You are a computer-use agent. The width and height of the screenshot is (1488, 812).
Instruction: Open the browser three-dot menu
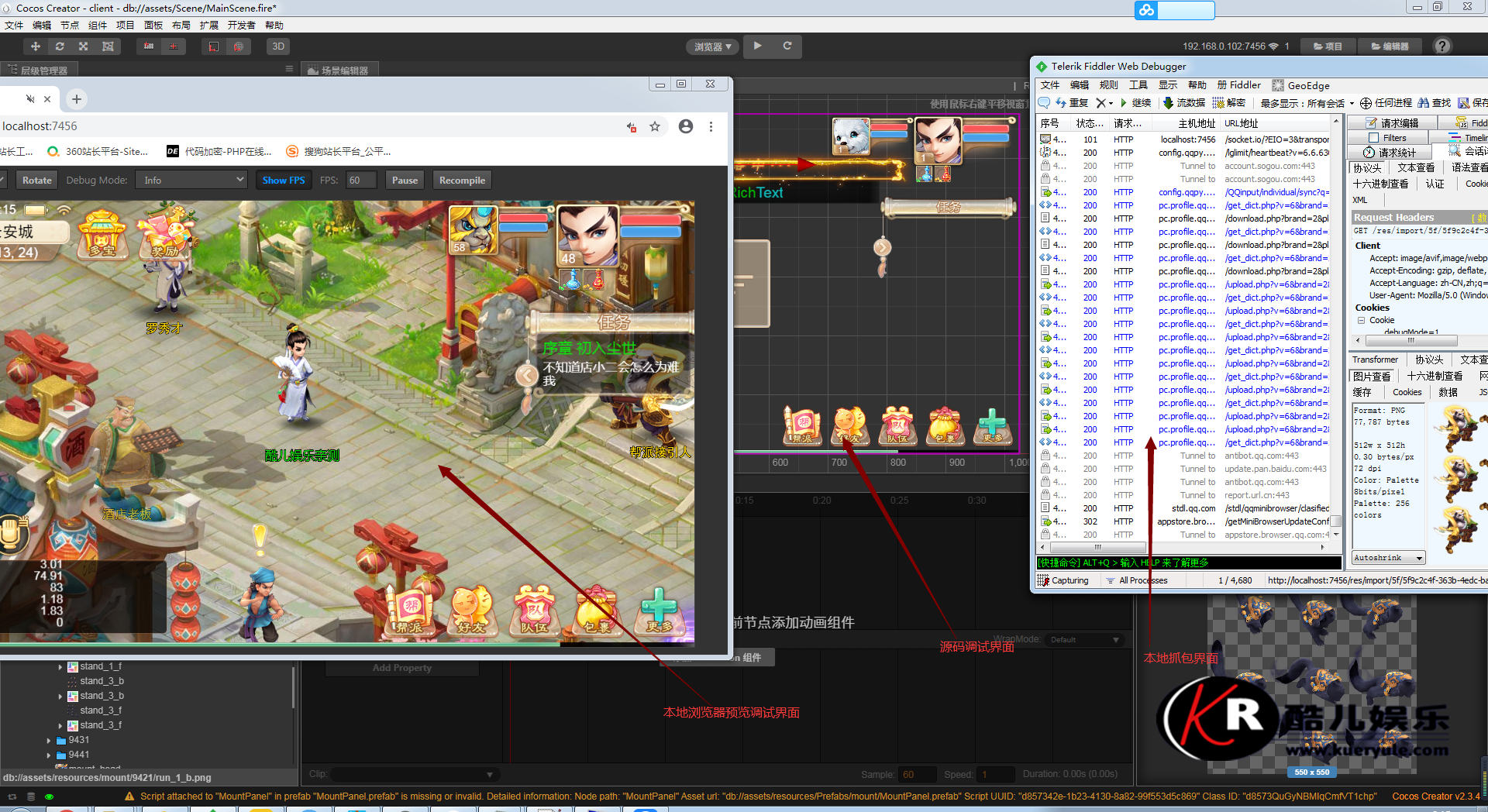tap(711, 126)
